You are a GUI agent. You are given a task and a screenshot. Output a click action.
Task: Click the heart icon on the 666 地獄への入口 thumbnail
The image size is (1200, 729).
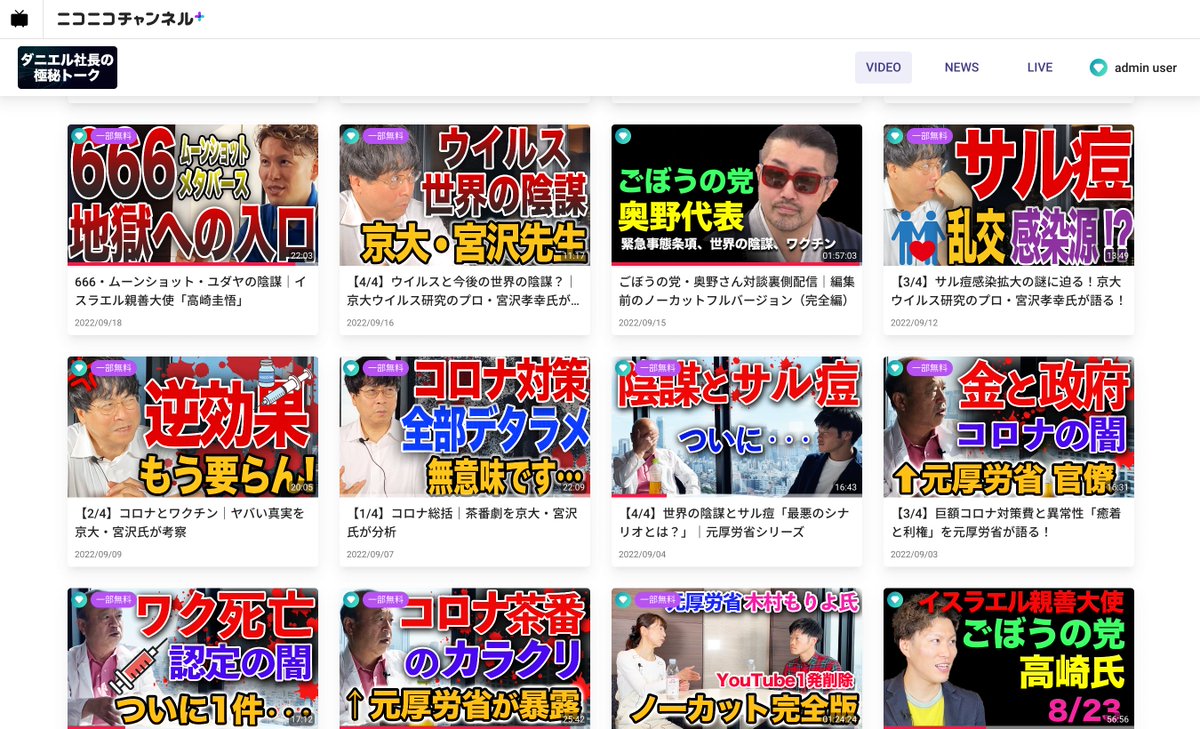79,136
